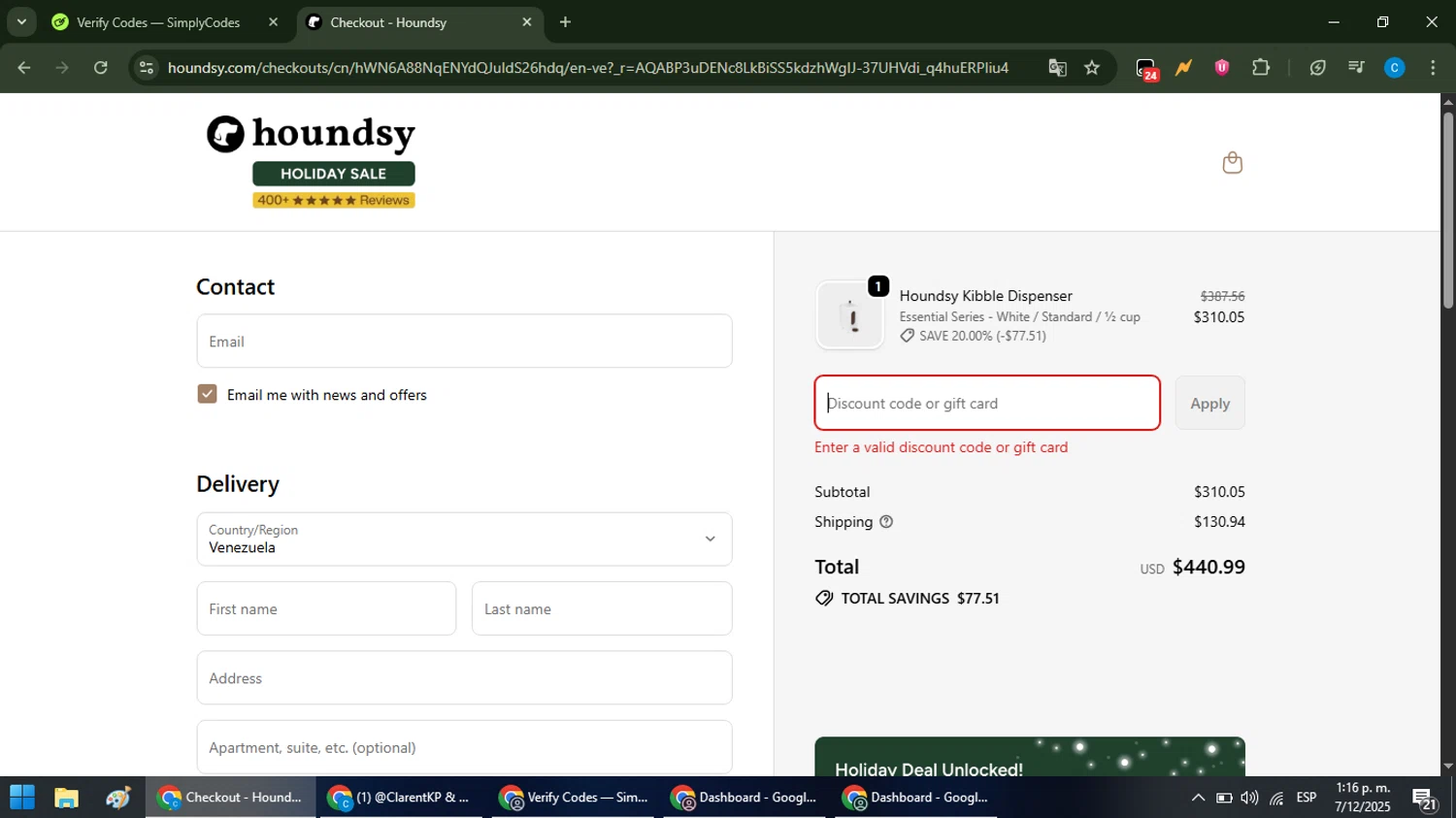Click the shipping cost $130.94

tap(1219, 522)
